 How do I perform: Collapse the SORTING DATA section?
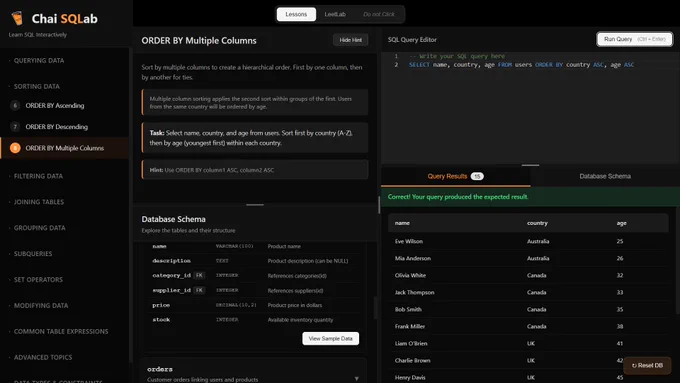pyautogui.click(x=37, y=86)
